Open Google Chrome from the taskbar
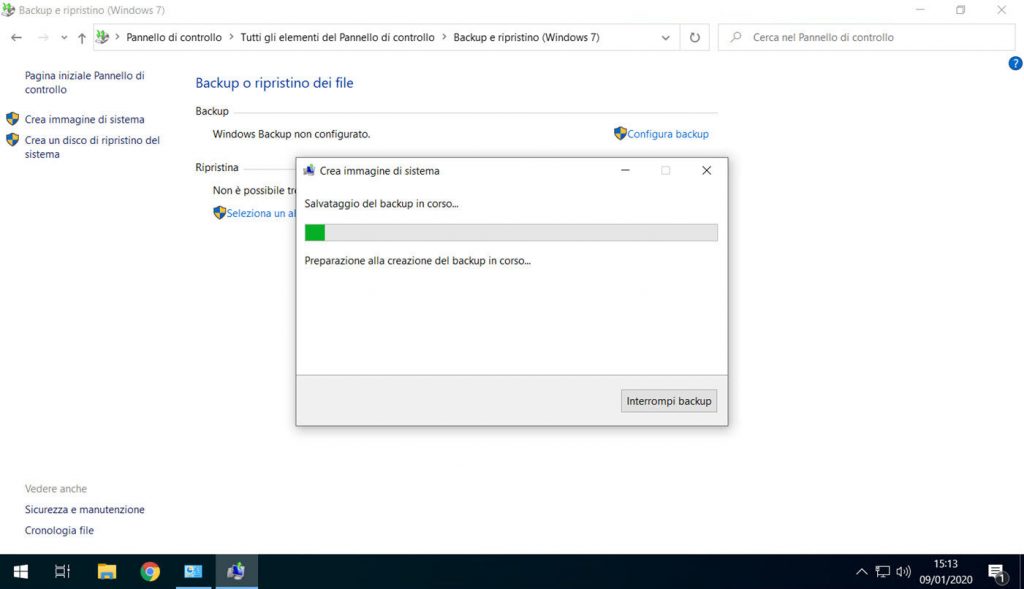Viewport: 1024px width, 589px height. (150, 572)
